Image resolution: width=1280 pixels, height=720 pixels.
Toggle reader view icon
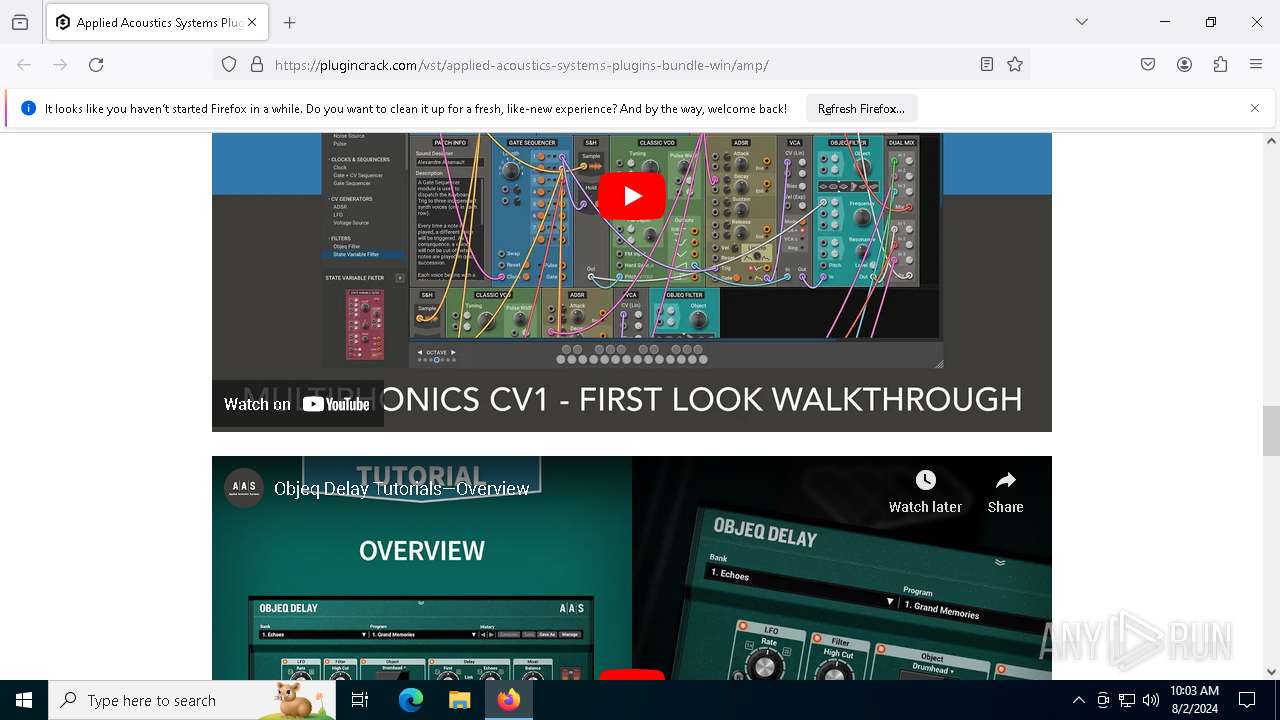click(987, 65)
